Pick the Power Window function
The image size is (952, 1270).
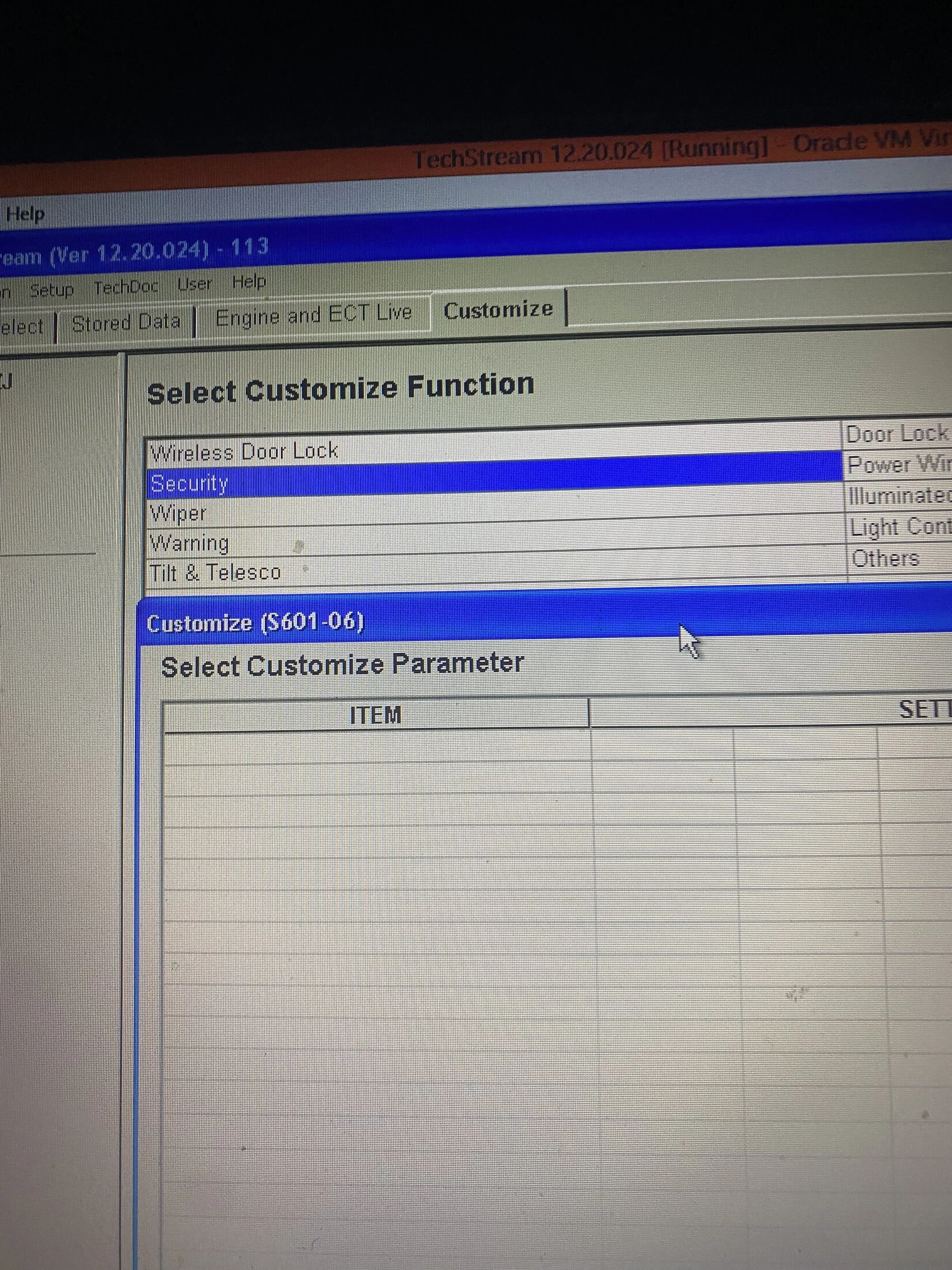point(898,465)
